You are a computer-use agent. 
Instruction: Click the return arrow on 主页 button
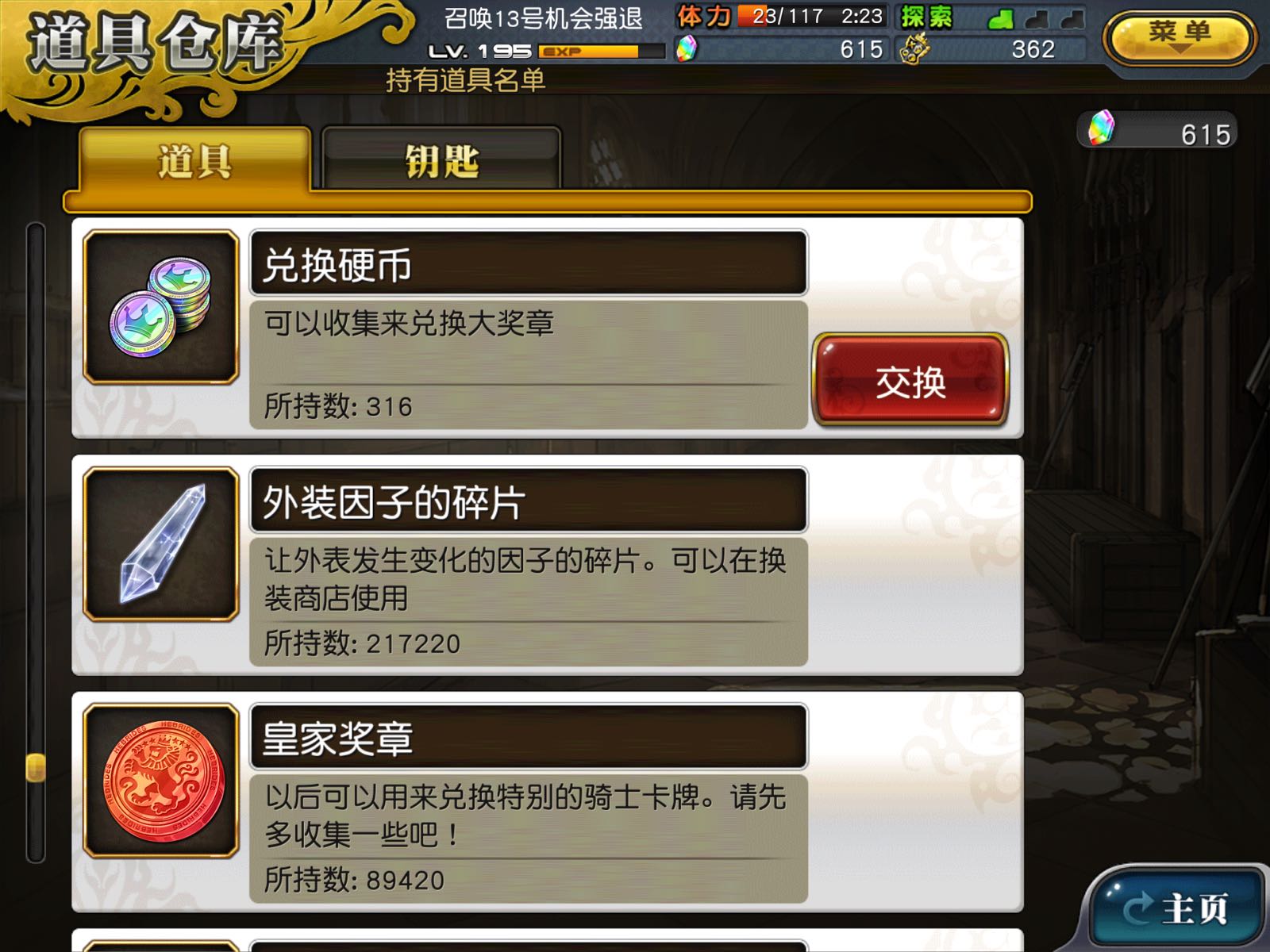(1135, 907)
